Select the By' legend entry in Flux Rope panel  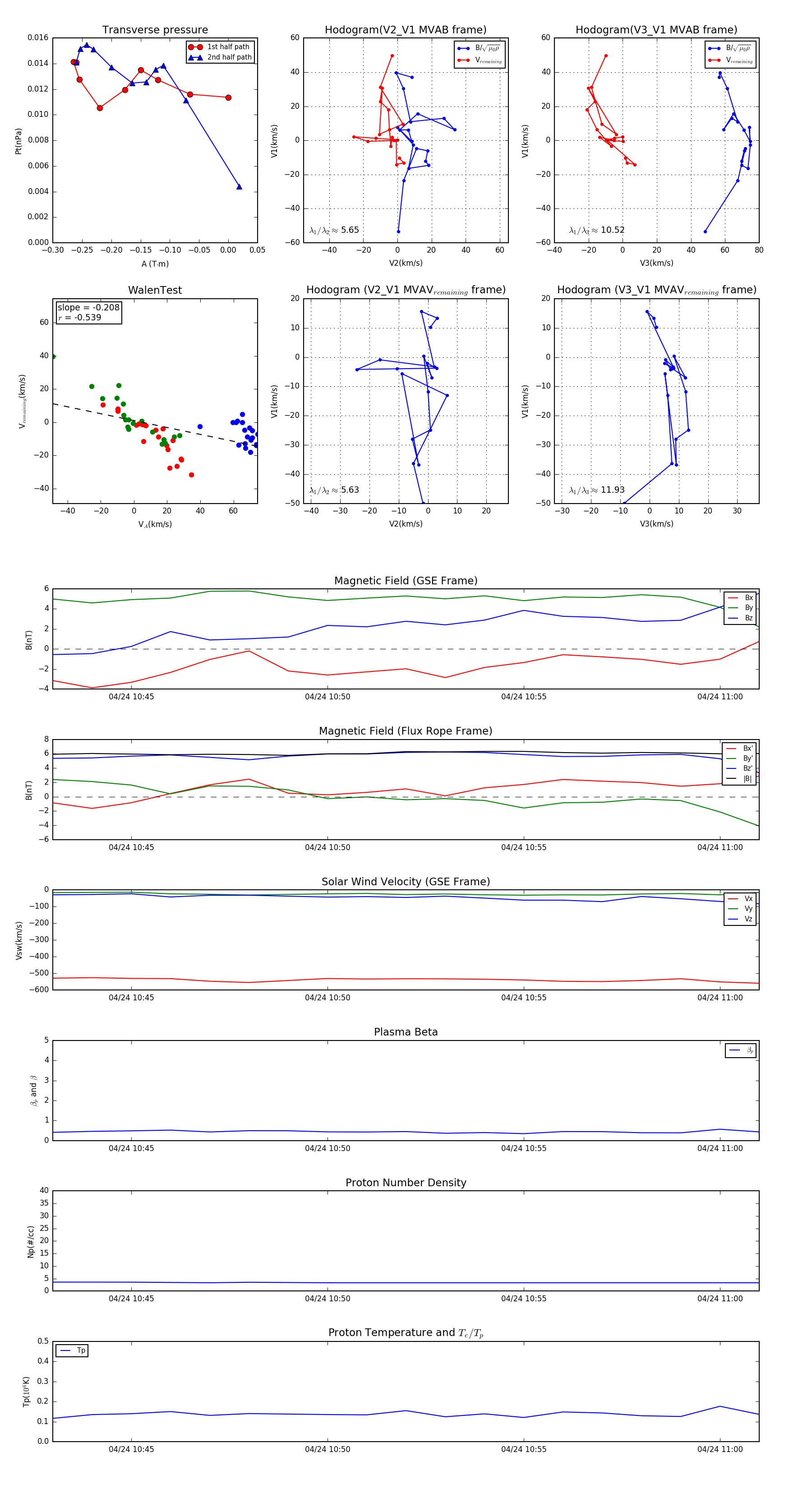(x=740, y=758)
